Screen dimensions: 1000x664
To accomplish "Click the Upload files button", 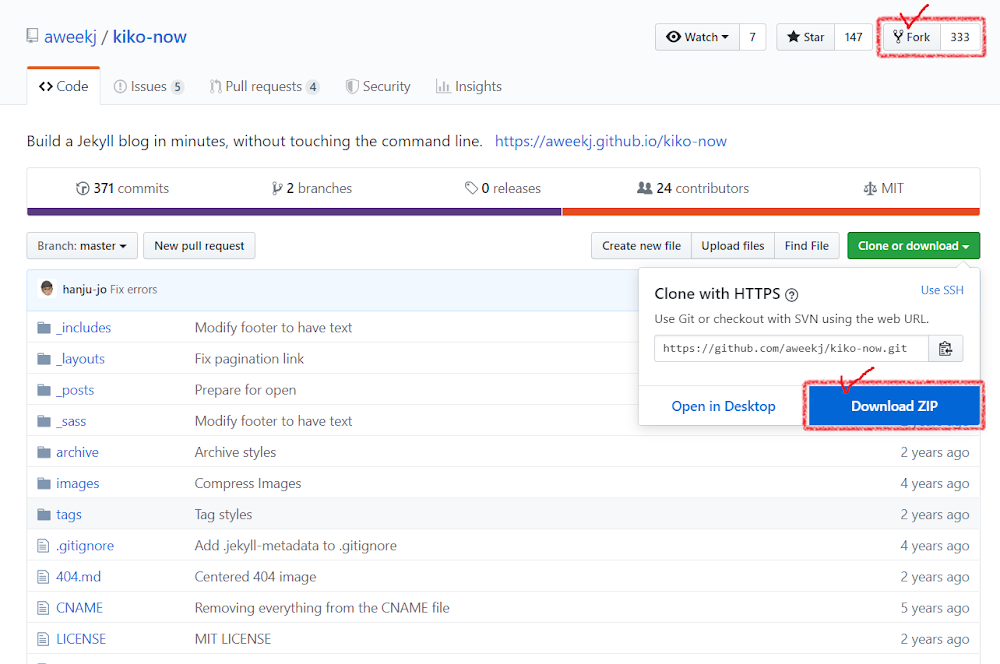I will [733, 246].
